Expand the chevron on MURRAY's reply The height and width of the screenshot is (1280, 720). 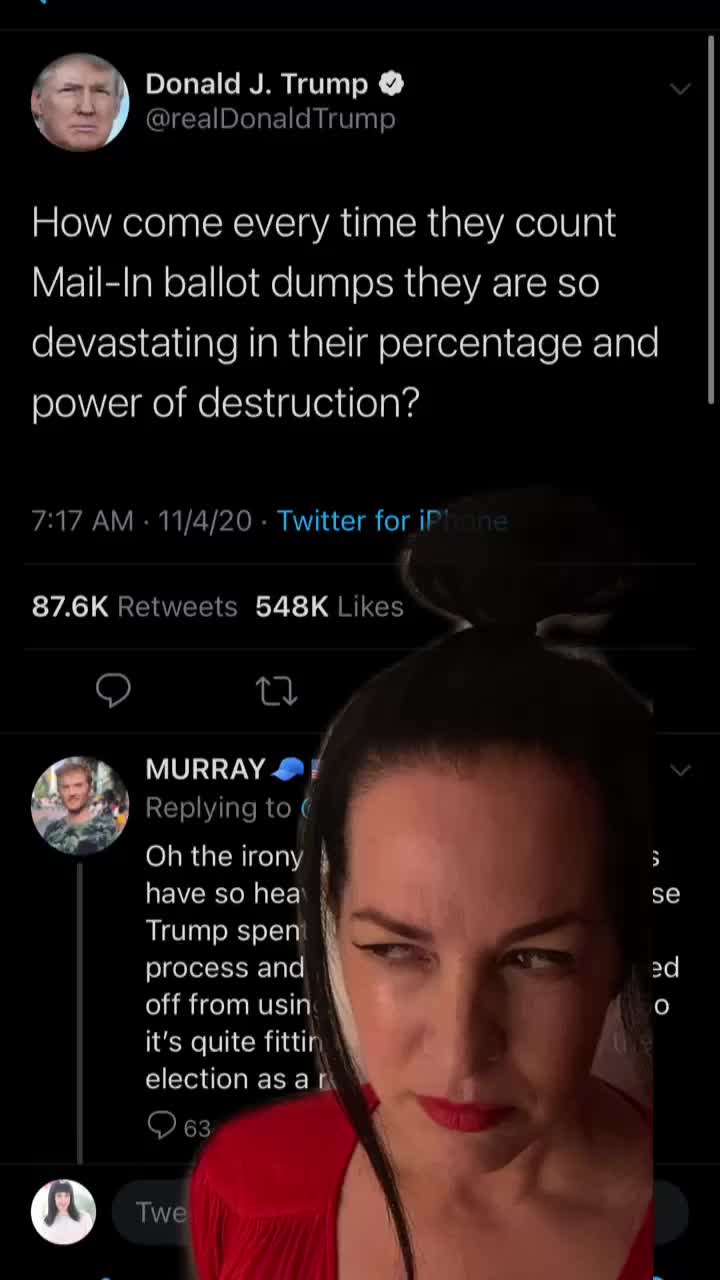click(x=680, y=770)
